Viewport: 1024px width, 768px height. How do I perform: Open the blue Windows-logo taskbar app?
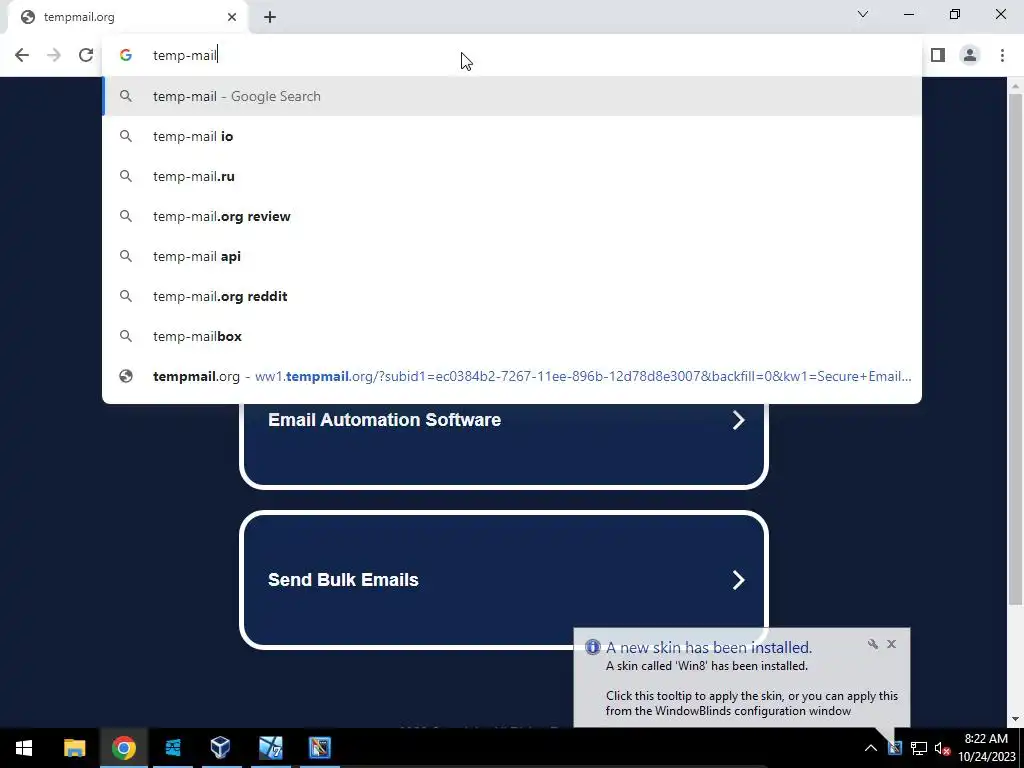click(173, 748)
